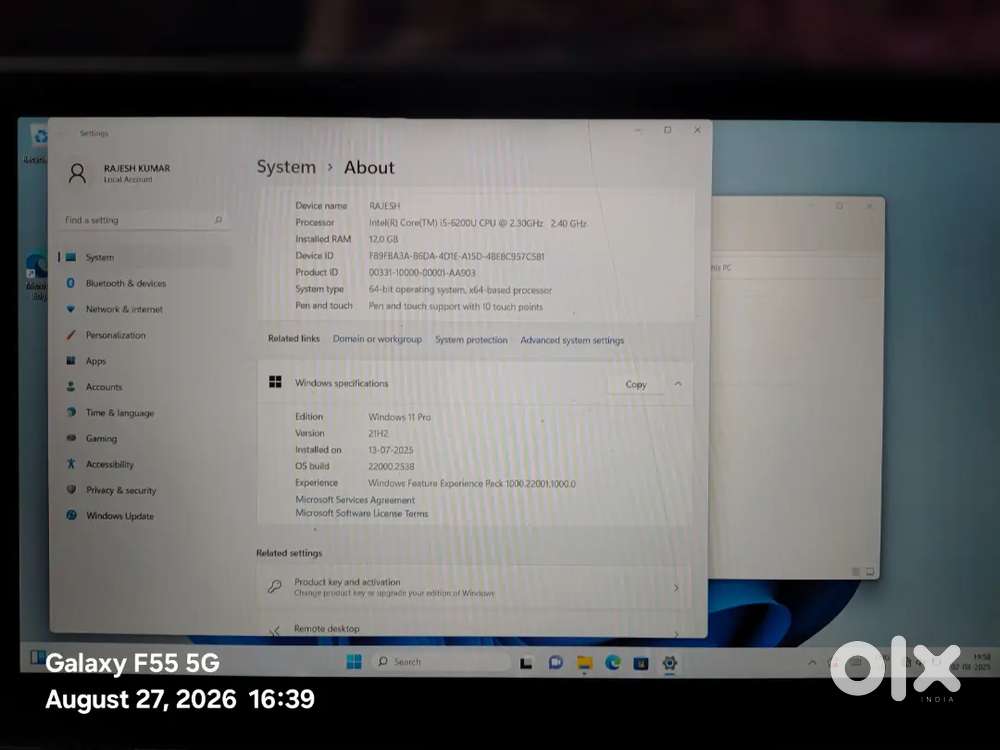This screenshot has width=1000, height=750.
Task: Open the Start menu on taskbar
Action: point(354,662)
